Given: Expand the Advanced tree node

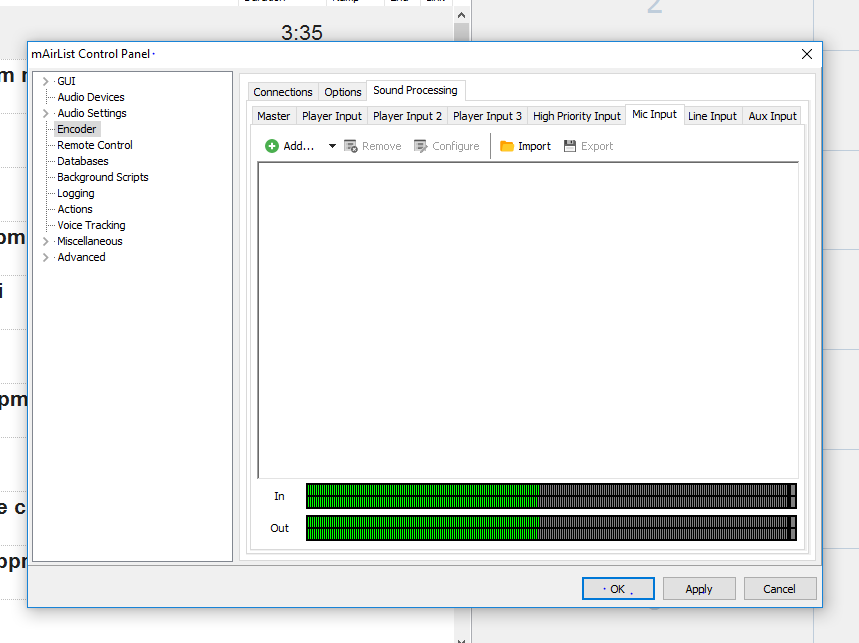Looking at the screenshot, I should [45, 257].
